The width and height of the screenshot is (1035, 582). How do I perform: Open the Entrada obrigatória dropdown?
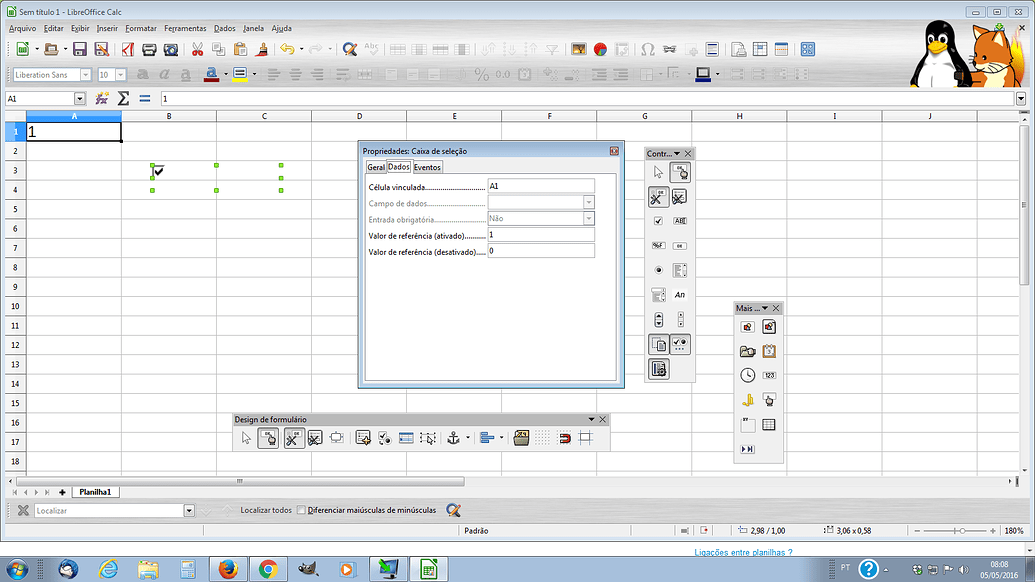(x=588, y=218)
